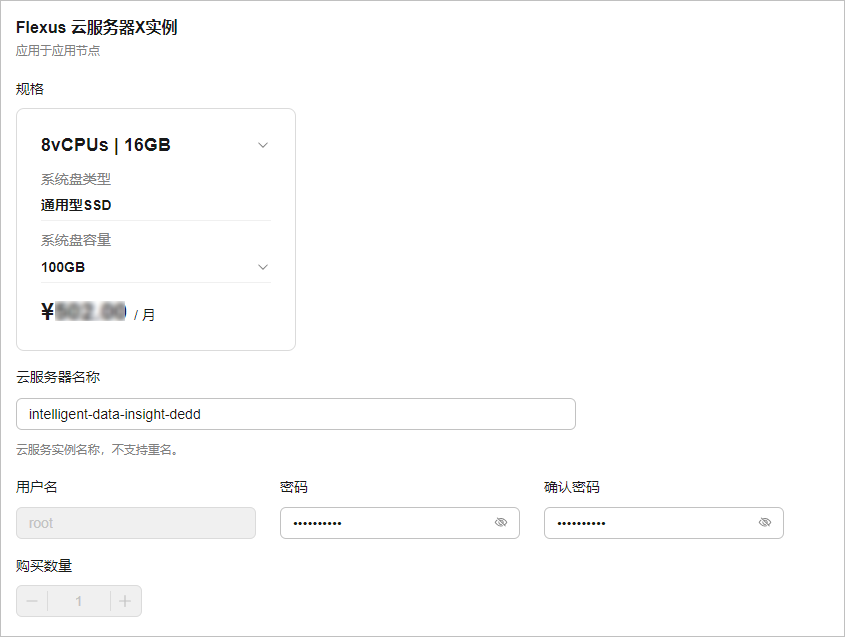This screenshot has width=845, height=637.
Task: Focus the 确认密码 confirm password field
Action: pos(663,523)
